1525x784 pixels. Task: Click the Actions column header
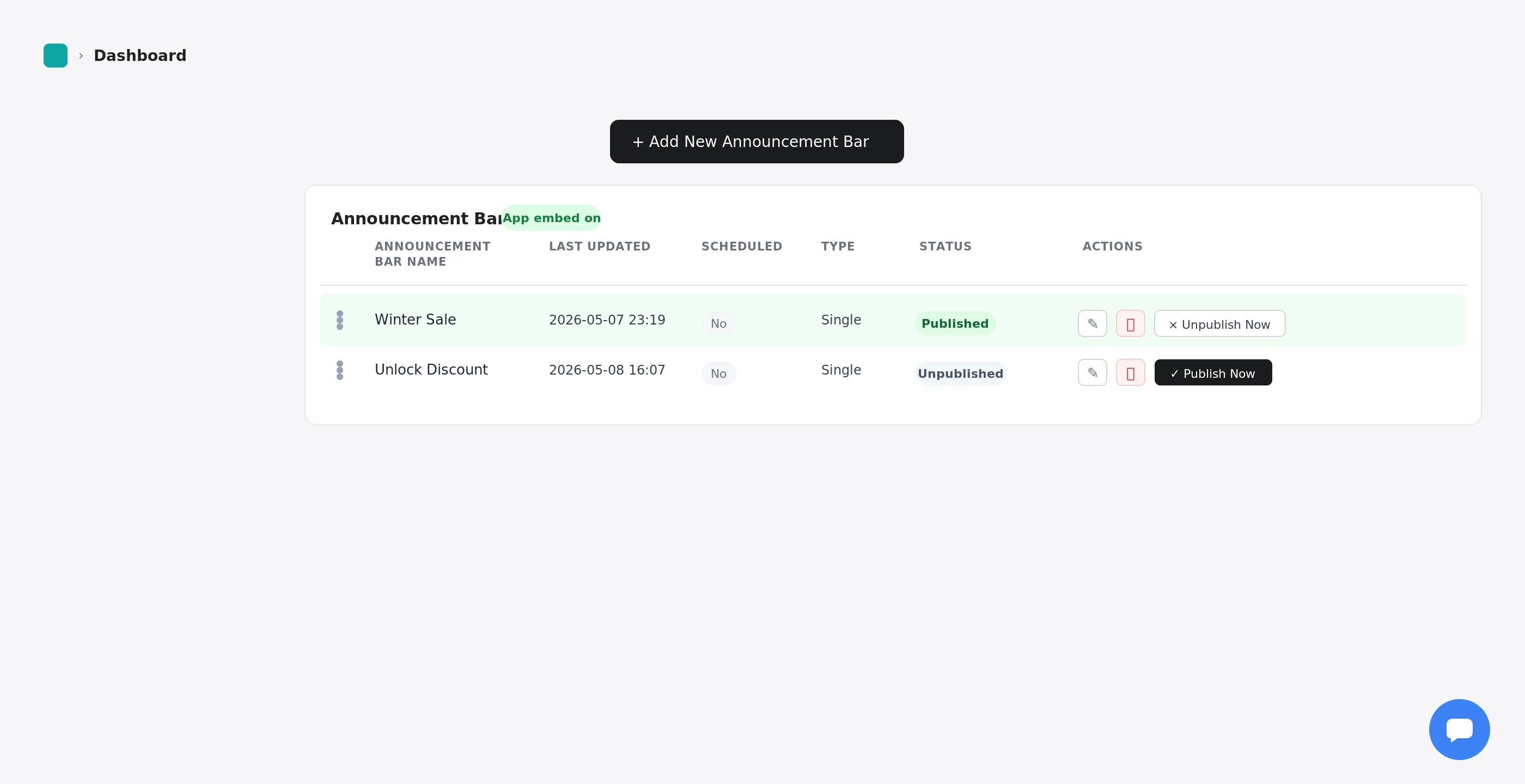[1112, 246]
